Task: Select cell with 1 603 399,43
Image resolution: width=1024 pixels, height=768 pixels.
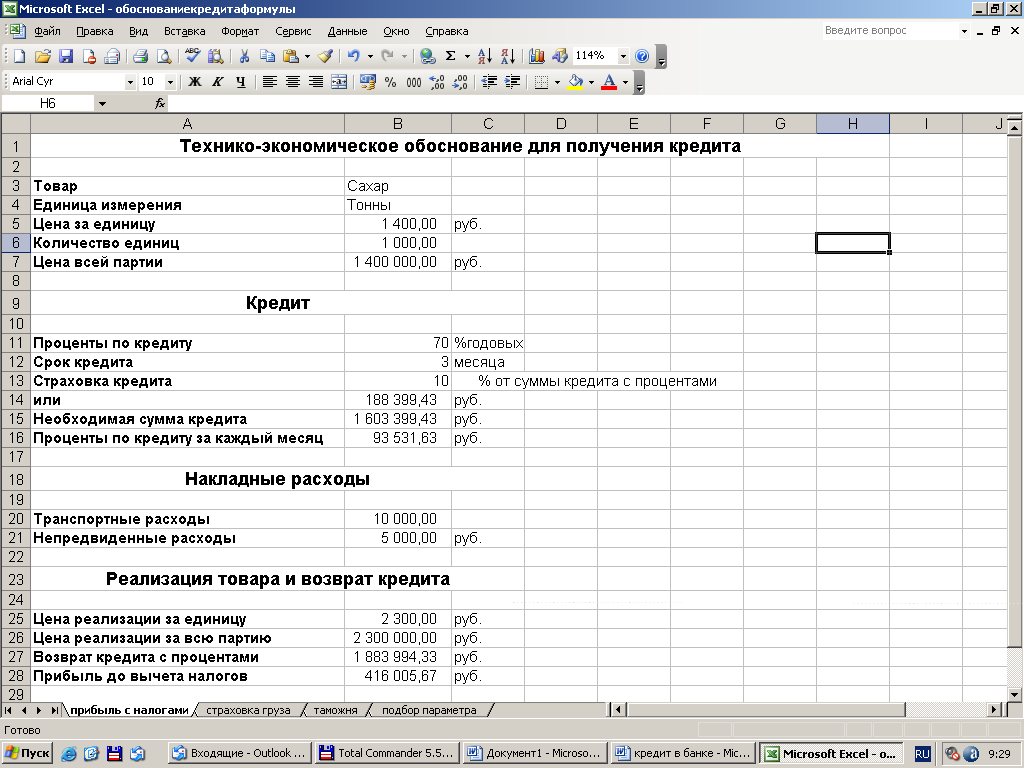Action: tap(398, 419)
